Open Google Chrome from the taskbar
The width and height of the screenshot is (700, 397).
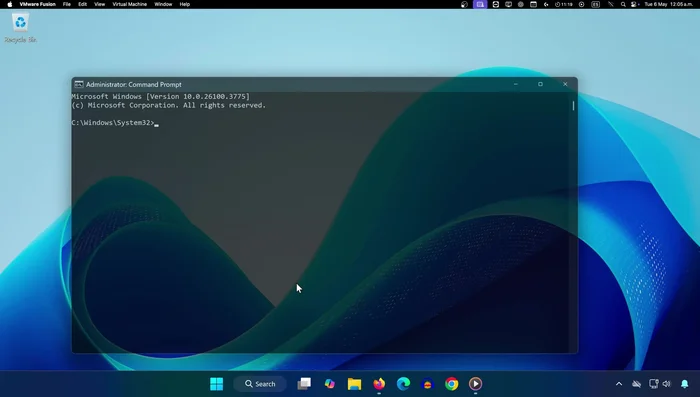(451, 384)
